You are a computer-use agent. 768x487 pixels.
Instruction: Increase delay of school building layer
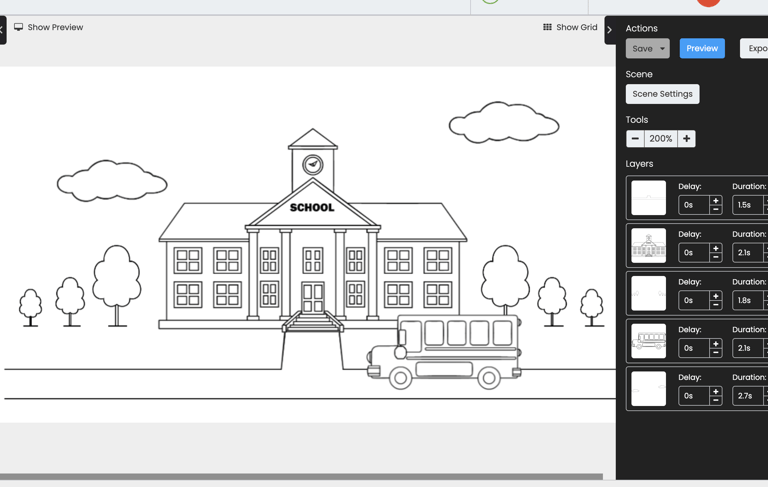click(x=716, y=248)
